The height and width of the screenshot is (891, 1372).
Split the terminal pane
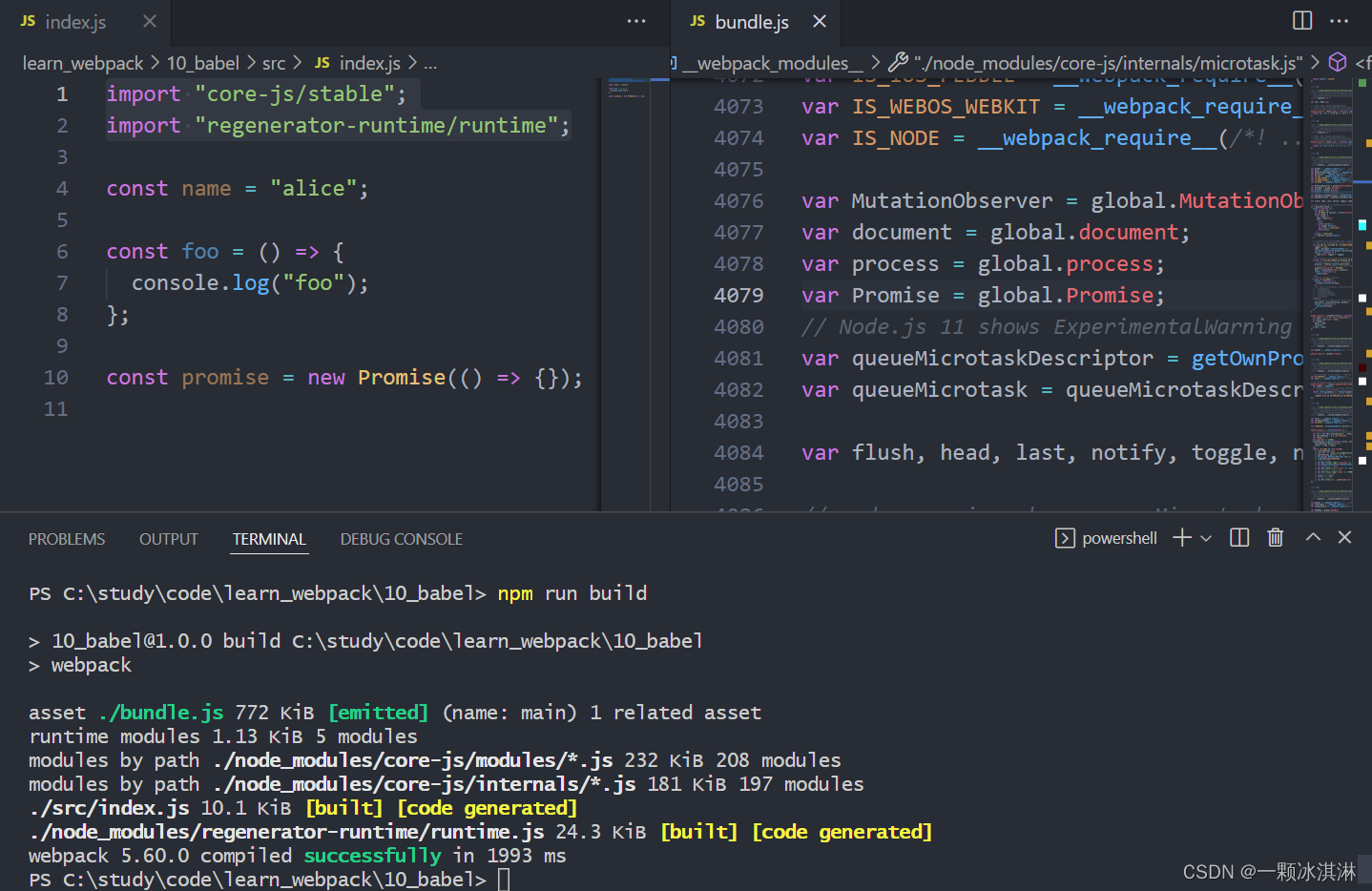pyautogui.click(x=1239, y=538)
